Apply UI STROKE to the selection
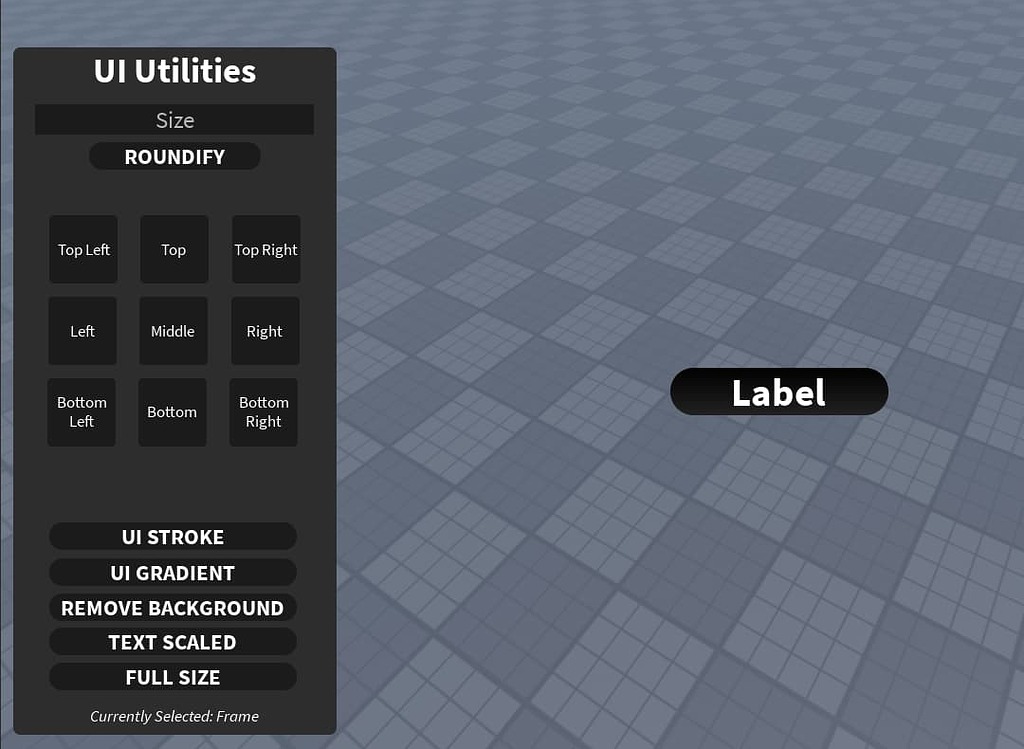The width and height of the screenshot is (1024, 749). (172, 537)
